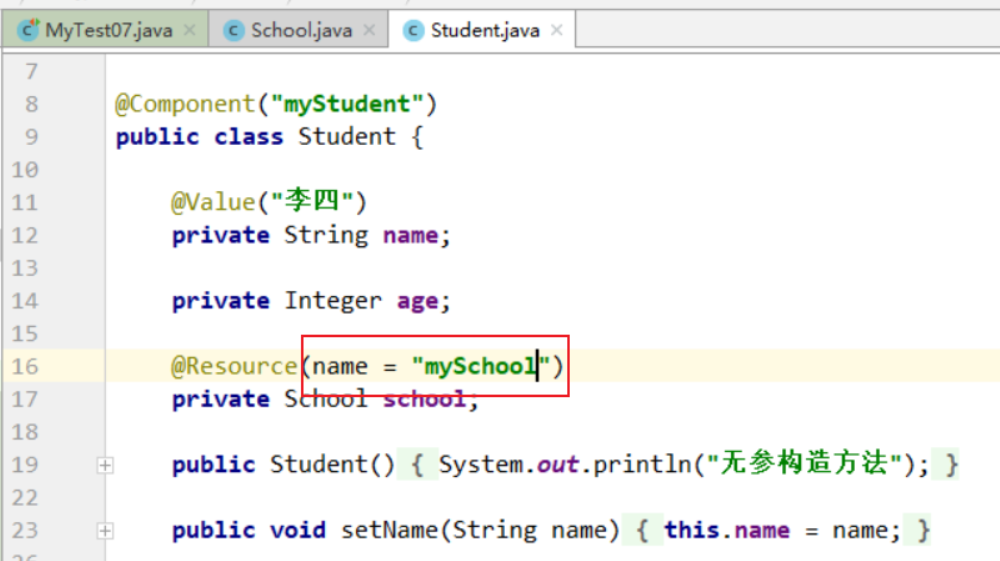Screen dimensions: 1000x561
Task: Close the Student.java tab
Action: pyautogui.click(x=557, y=30)
